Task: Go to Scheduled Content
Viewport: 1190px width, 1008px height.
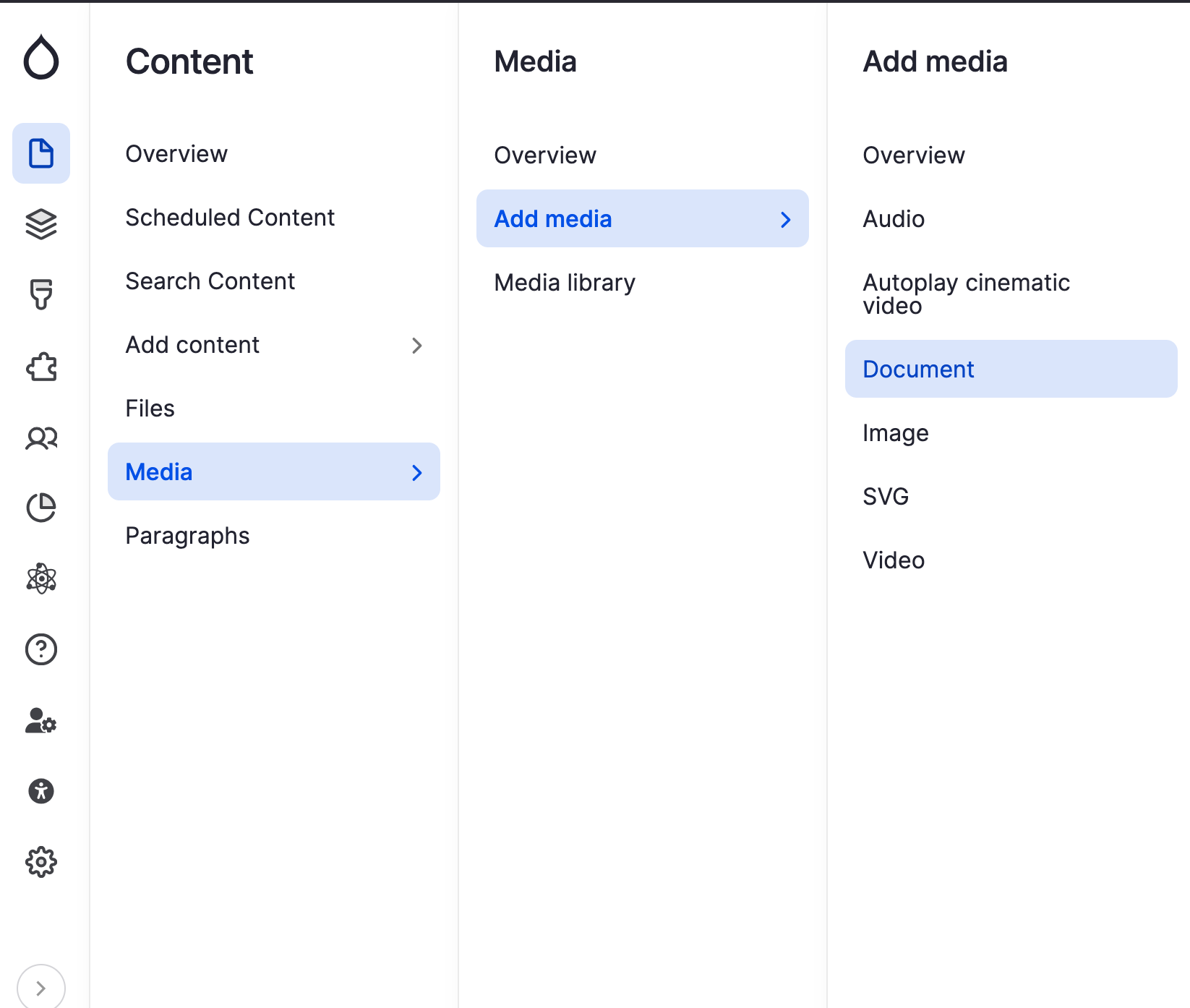Action: coord(230,218)
